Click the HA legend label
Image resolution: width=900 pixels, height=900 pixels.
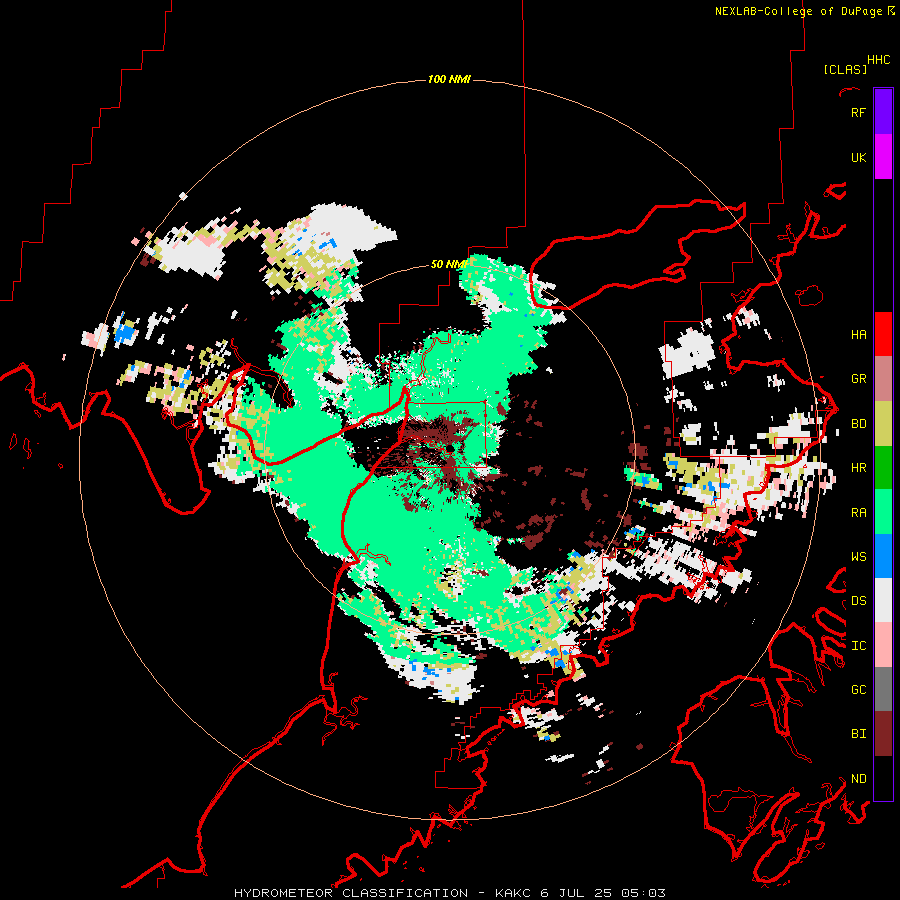click(858, 334)
